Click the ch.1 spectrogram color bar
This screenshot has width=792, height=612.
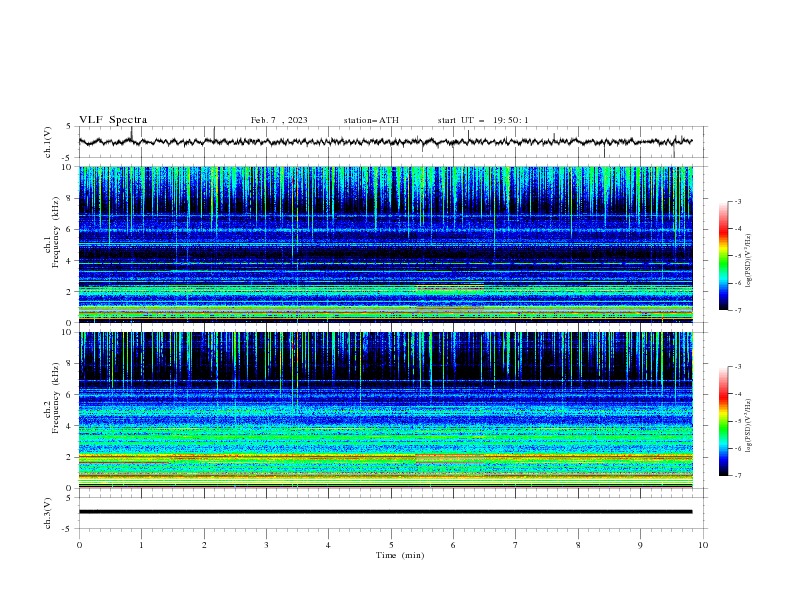[x=723, y=256]
